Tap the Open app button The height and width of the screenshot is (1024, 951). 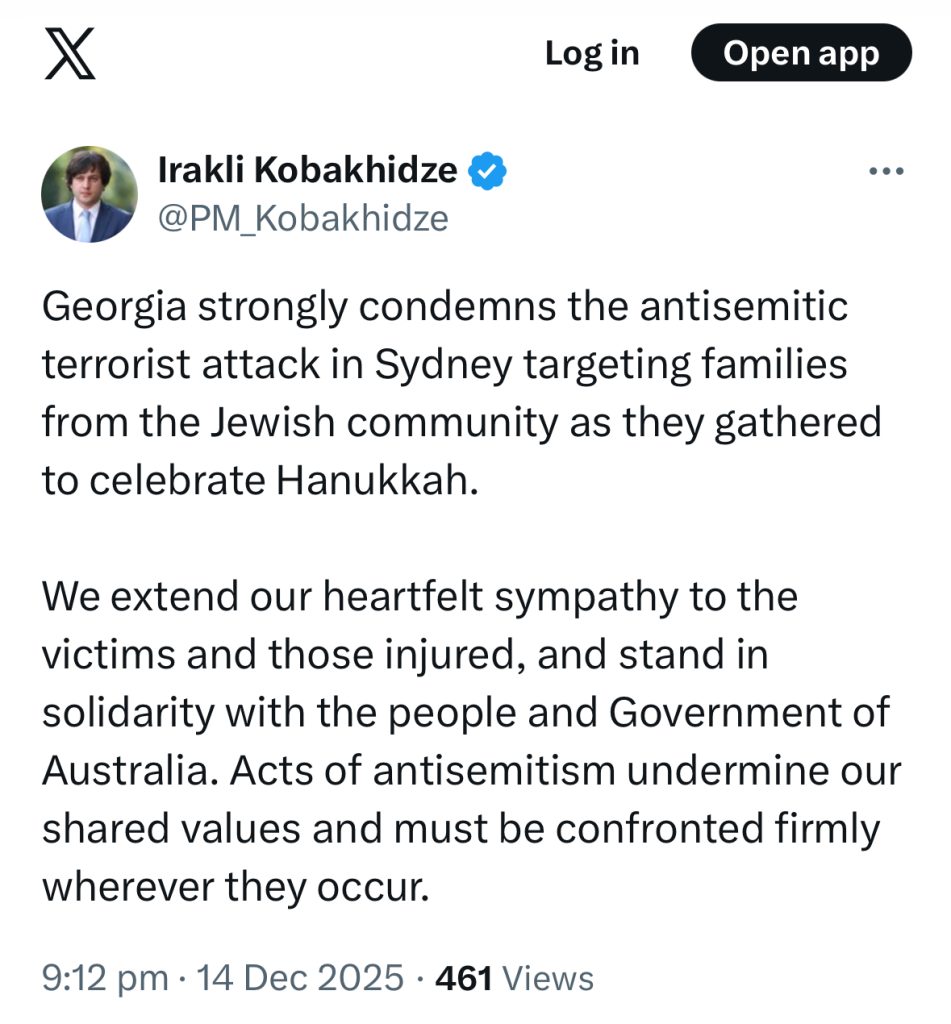tap(801, 53)
